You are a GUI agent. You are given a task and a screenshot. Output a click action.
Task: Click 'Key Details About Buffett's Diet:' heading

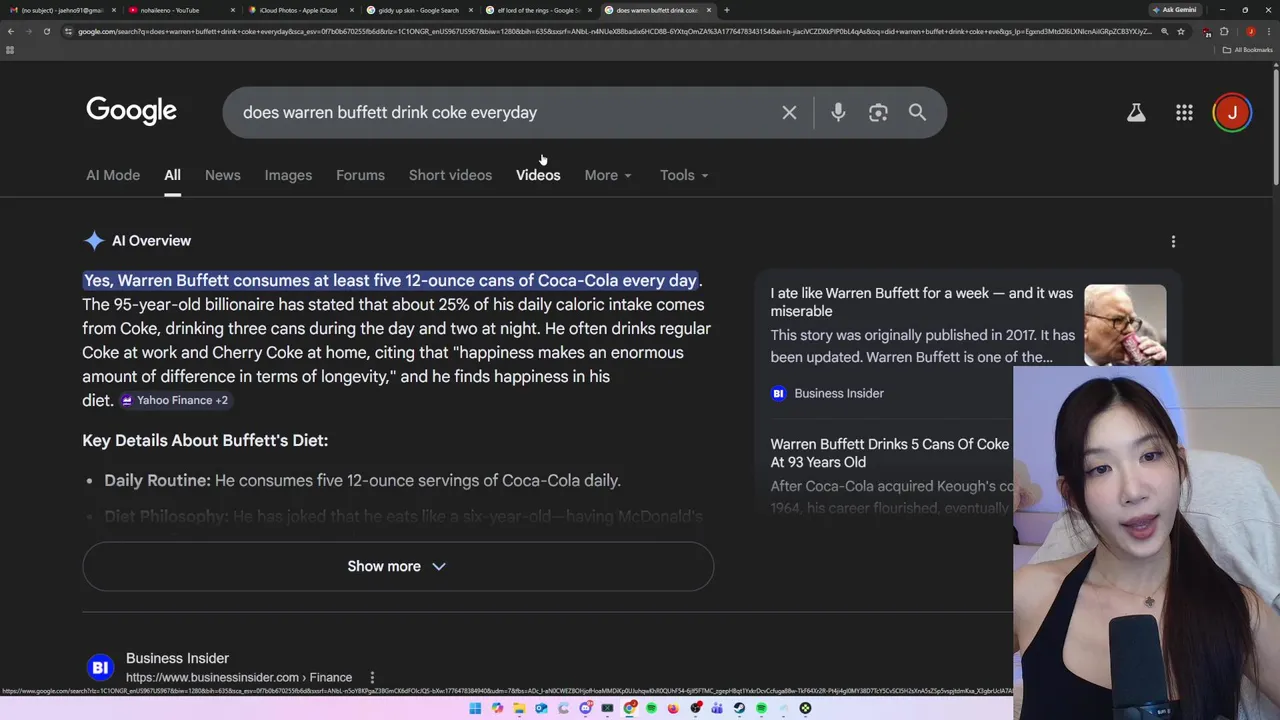(205, 440)
